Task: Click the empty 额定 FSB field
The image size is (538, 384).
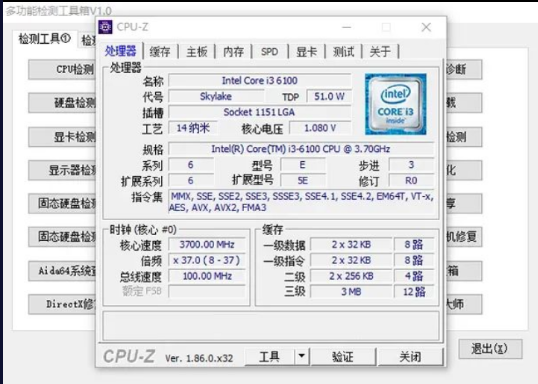Action: coord(207,292)
